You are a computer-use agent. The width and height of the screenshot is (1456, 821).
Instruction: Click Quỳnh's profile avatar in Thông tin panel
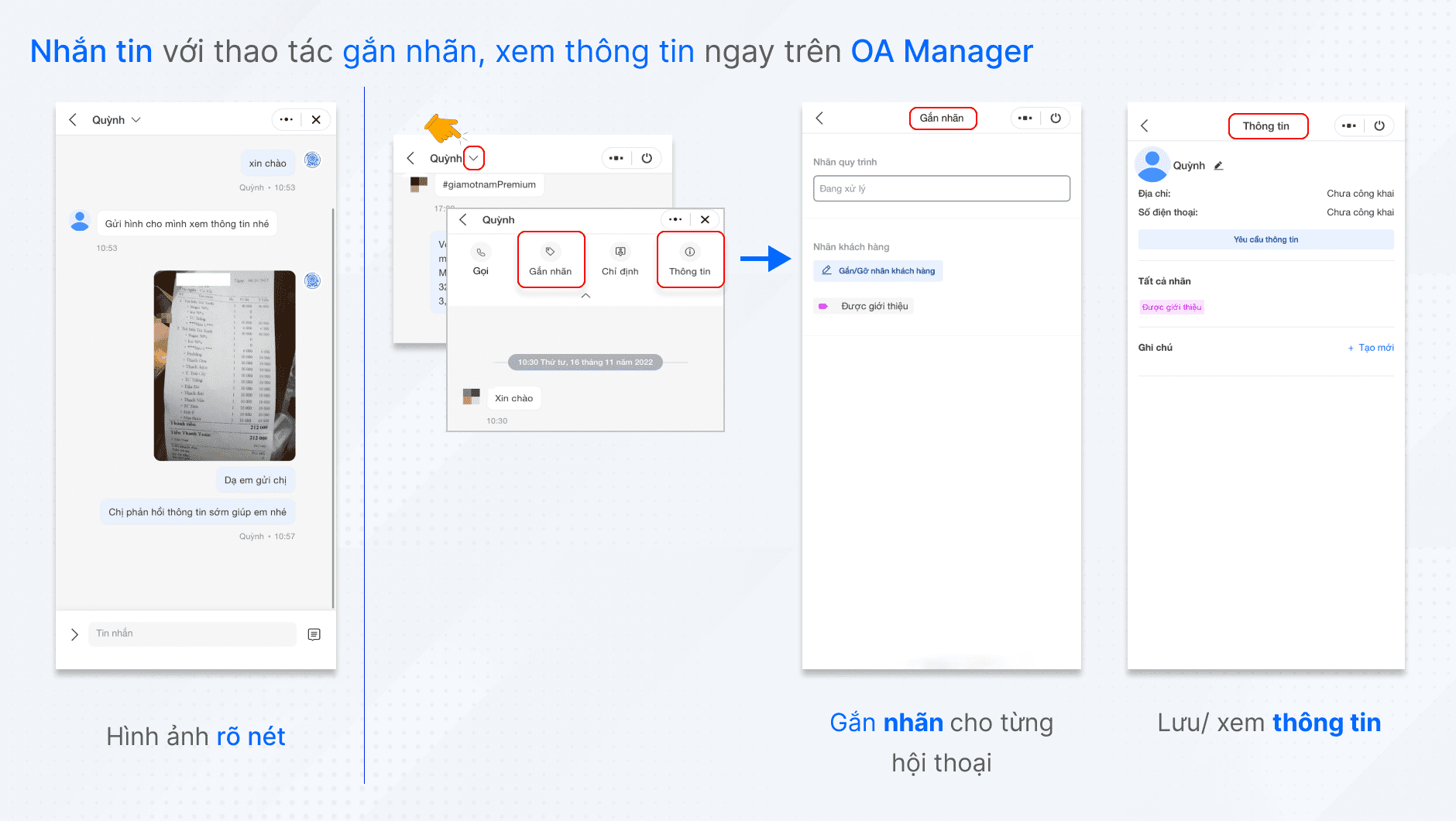(x=1152, y=164)
